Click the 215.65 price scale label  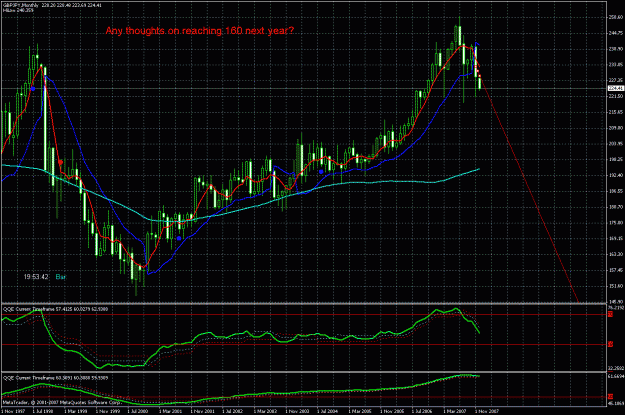[x=616, y=112]
